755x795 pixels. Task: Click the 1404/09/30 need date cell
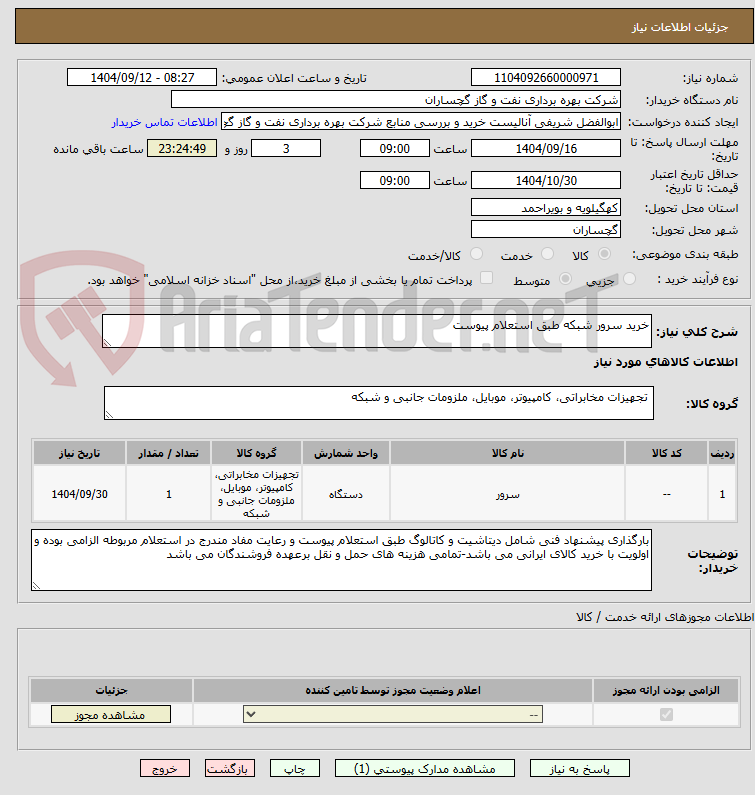click(x=80, y=494)
